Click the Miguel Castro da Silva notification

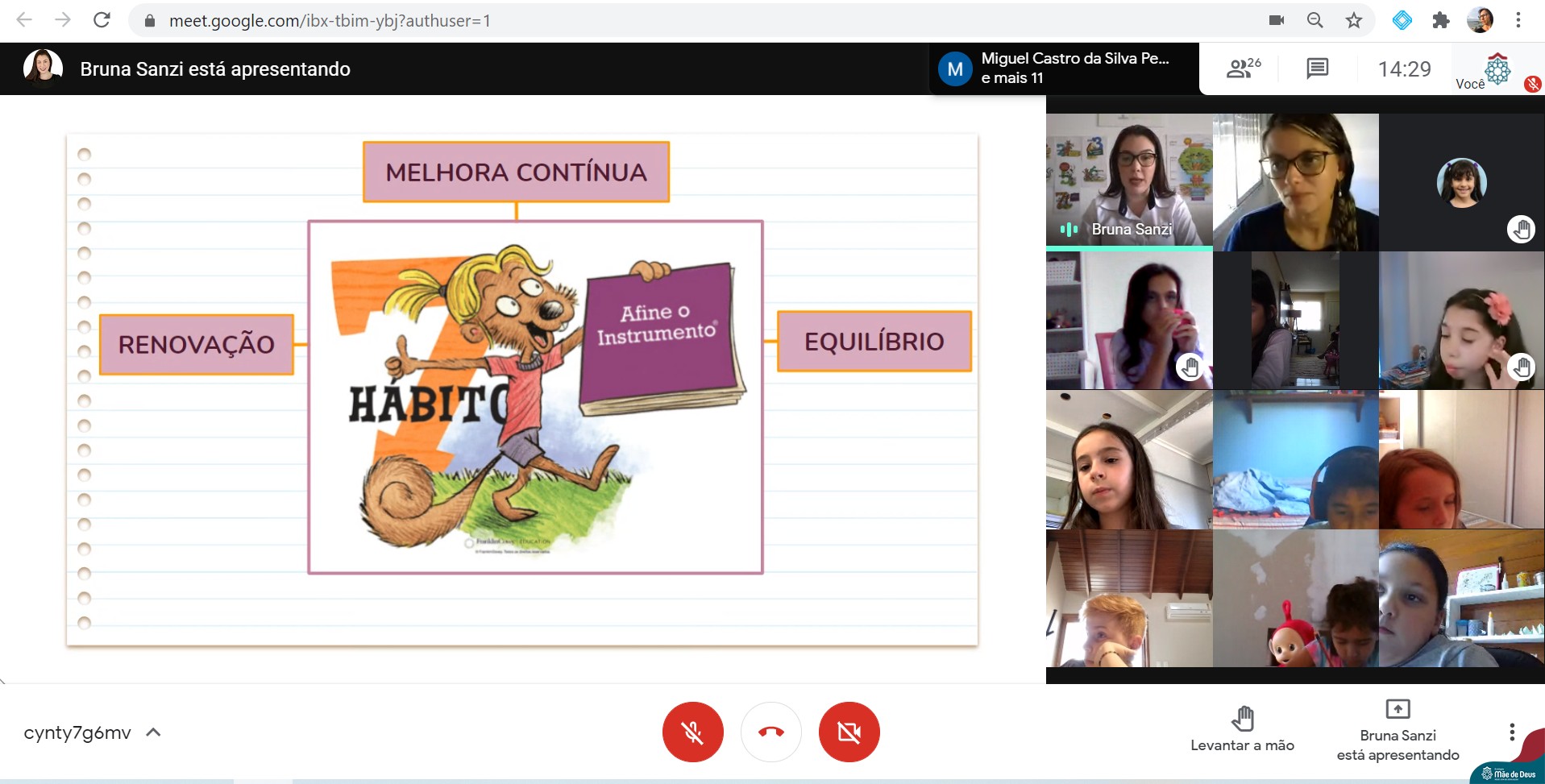coord(1062,68)
